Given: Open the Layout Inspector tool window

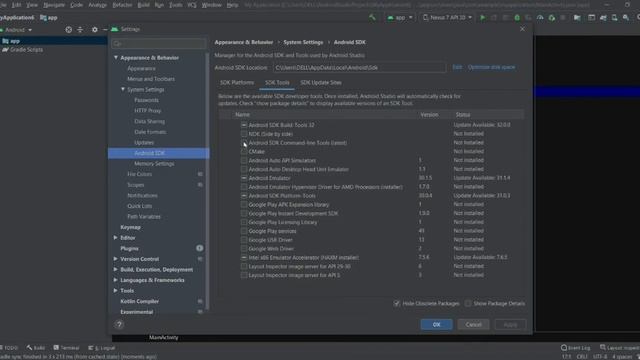Looking at the screenshot, I should click(619, 348).
